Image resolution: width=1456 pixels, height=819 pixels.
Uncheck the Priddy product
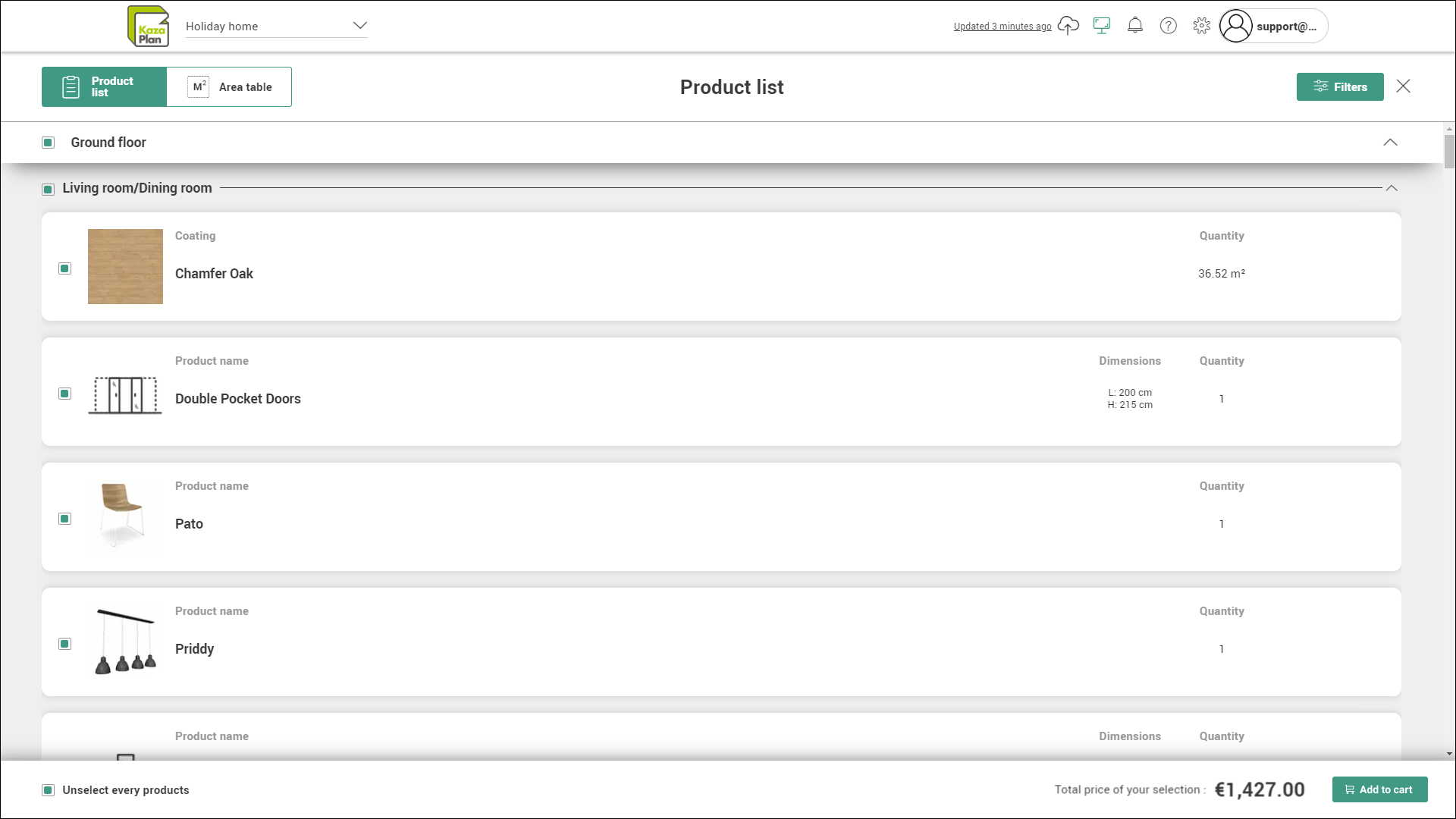[65, 644]
